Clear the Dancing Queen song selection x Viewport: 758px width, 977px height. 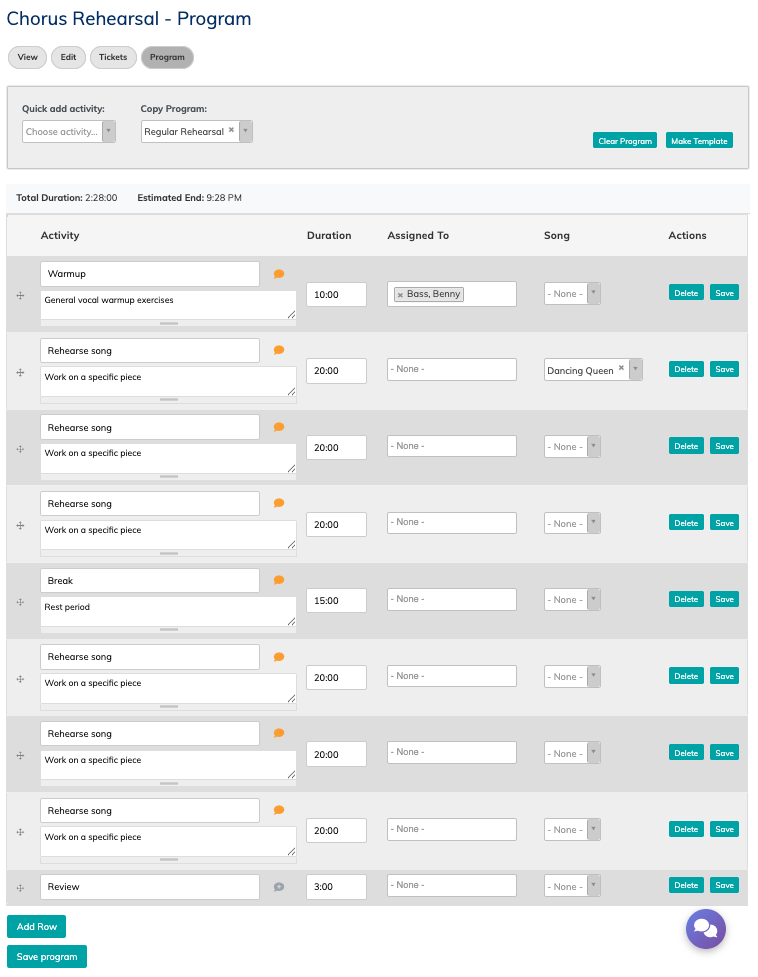pyautogui.click(x=621, y=369)
